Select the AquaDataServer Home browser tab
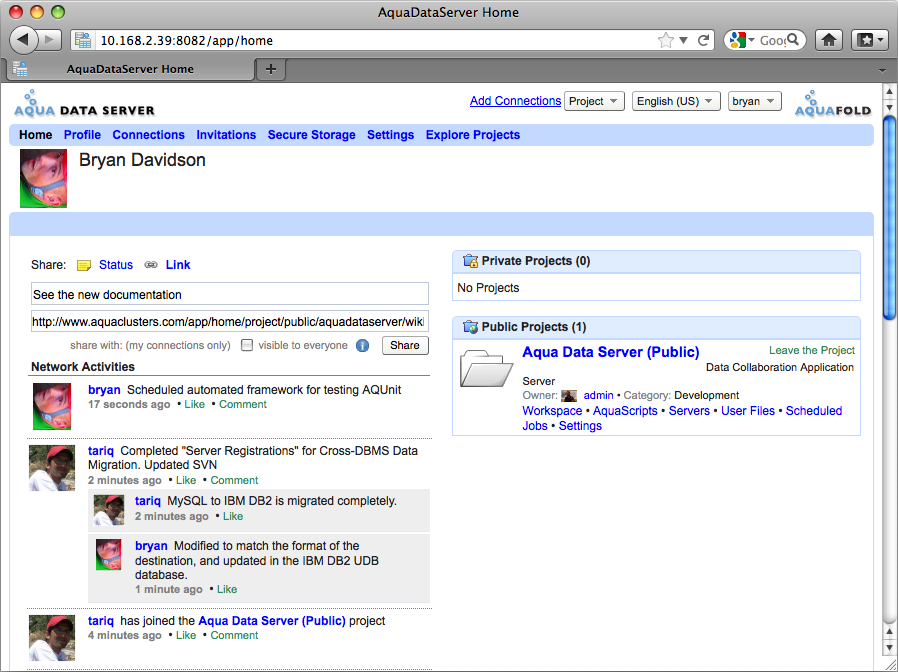Viewport: 898px width, 672px height. [x=130, y=69]
